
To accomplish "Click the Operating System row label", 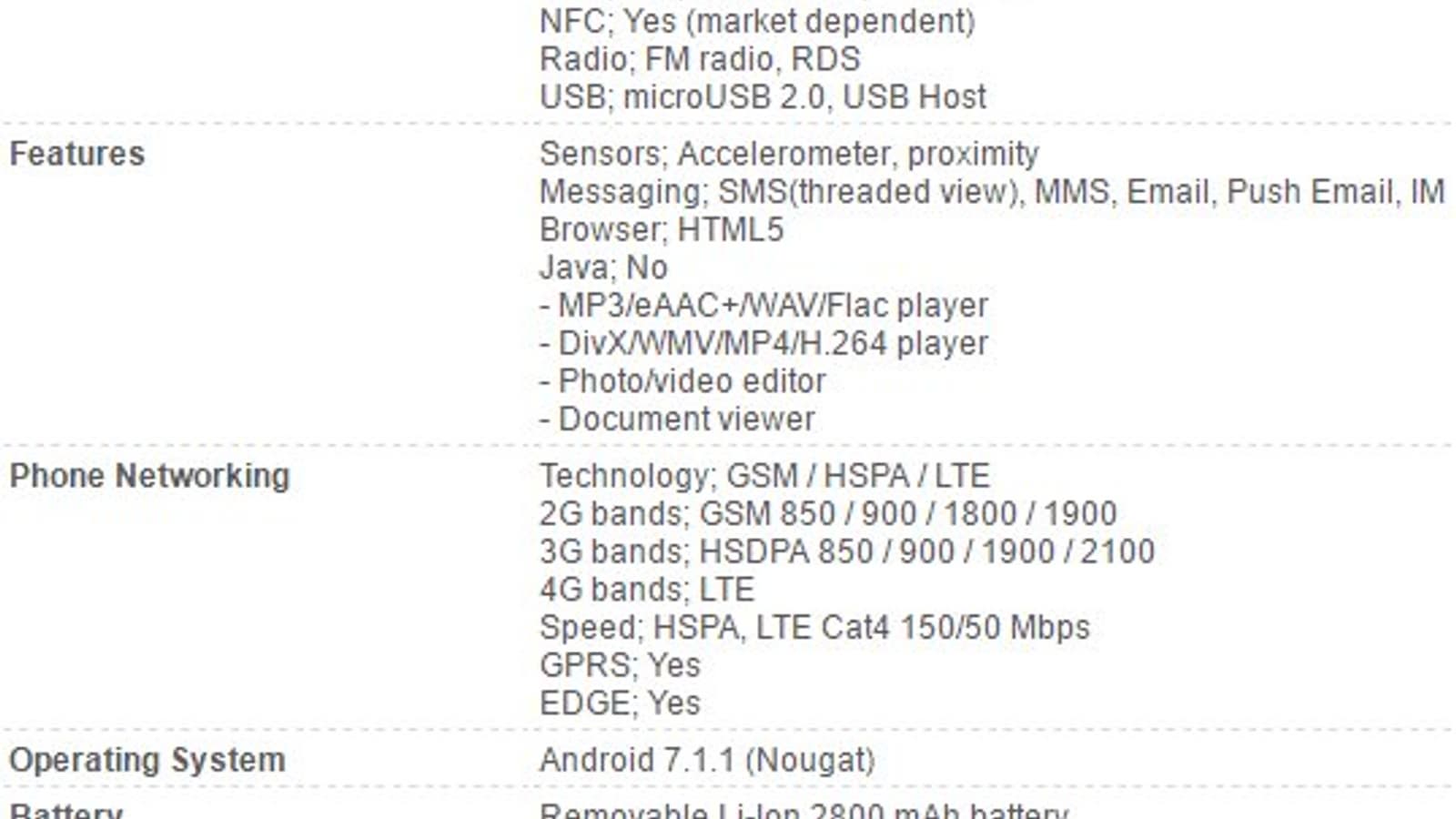I will click(x=147, y=760).
